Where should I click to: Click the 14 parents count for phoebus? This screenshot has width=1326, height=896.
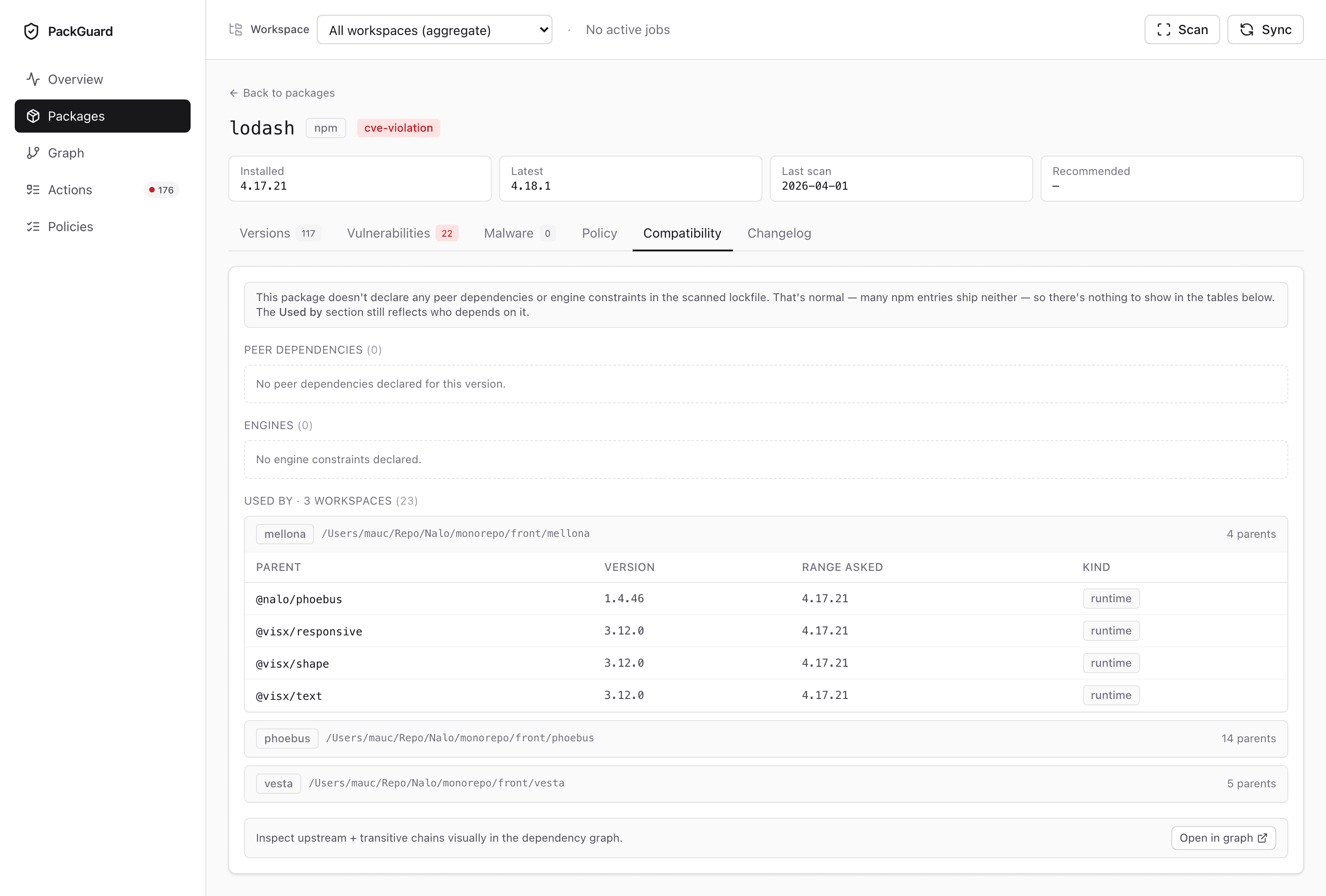[x=1248, y=739]
